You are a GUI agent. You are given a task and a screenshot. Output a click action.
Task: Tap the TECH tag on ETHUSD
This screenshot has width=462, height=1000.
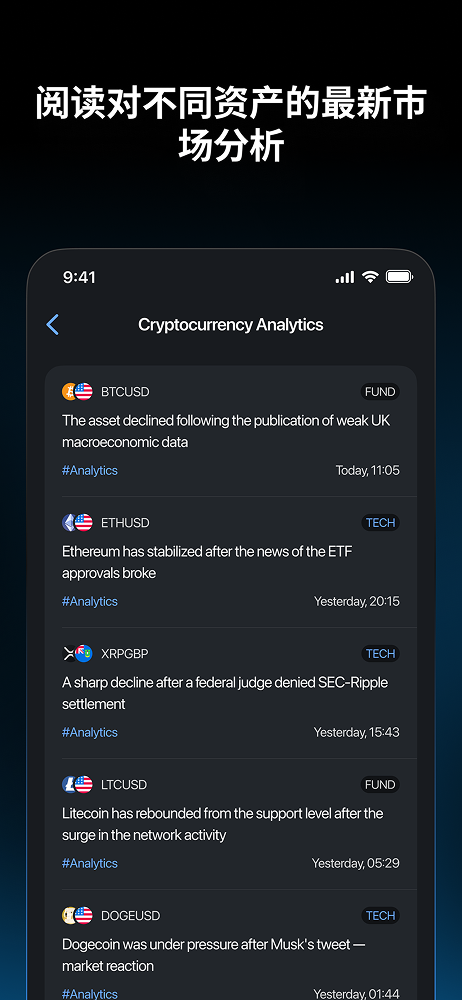380,522
